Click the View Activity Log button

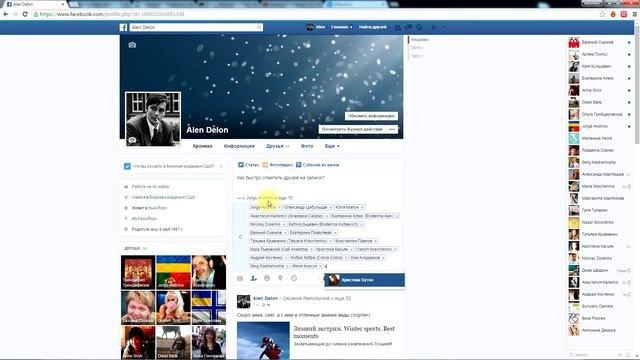(352, 129)
